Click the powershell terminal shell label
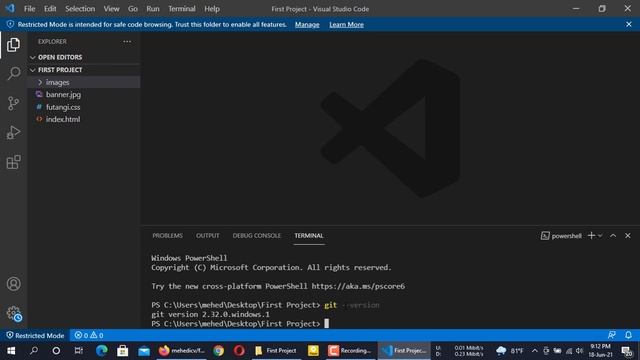Image resolution: width=640 pixels, height=360 pixels. [561, 236]
